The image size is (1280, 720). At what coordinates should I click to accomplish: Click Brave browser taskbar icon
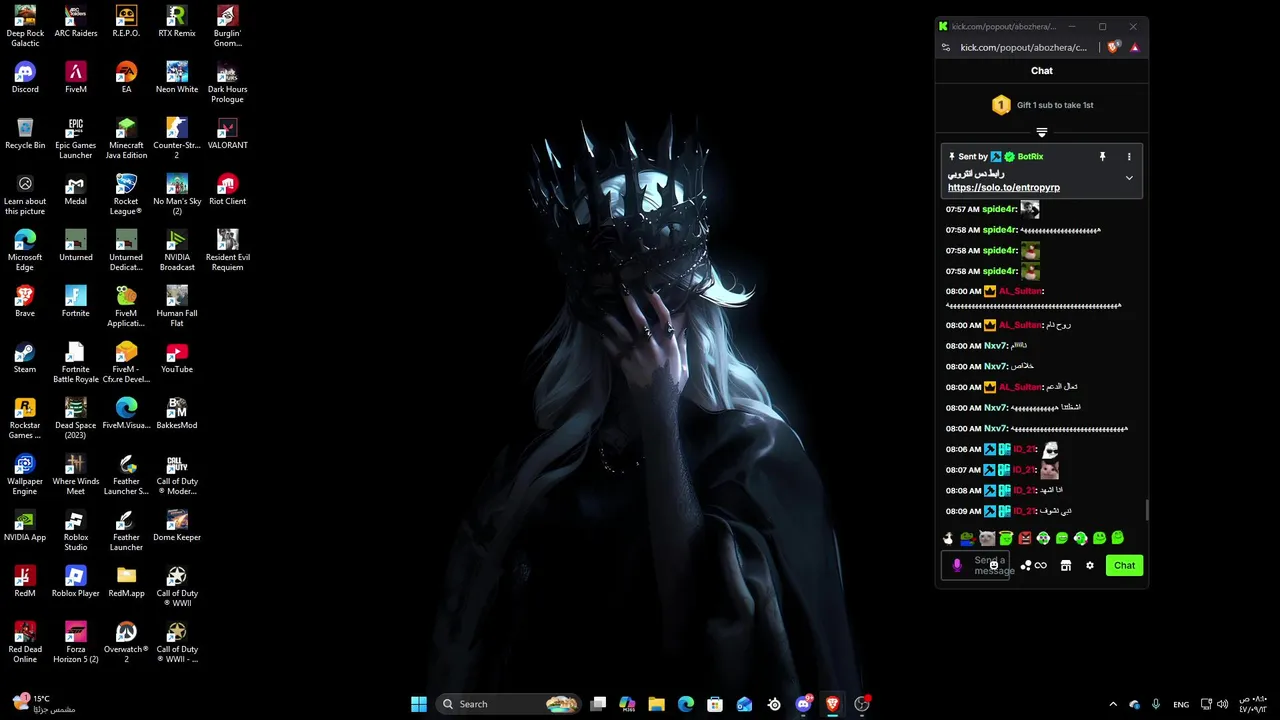[x=832, y=704]
